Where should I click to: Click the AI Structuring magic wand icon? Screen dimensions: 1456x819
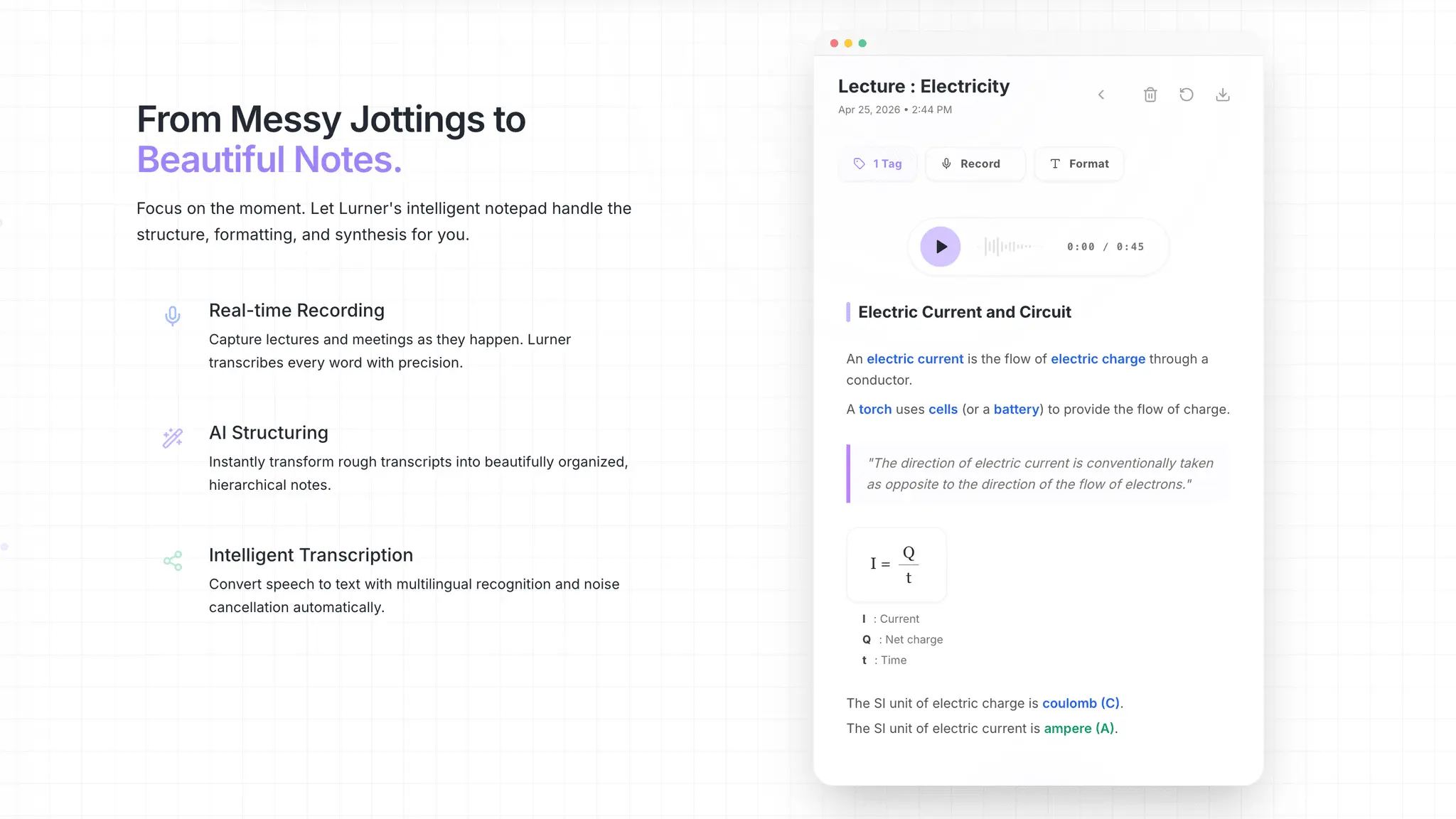click(x=173, y=438)
